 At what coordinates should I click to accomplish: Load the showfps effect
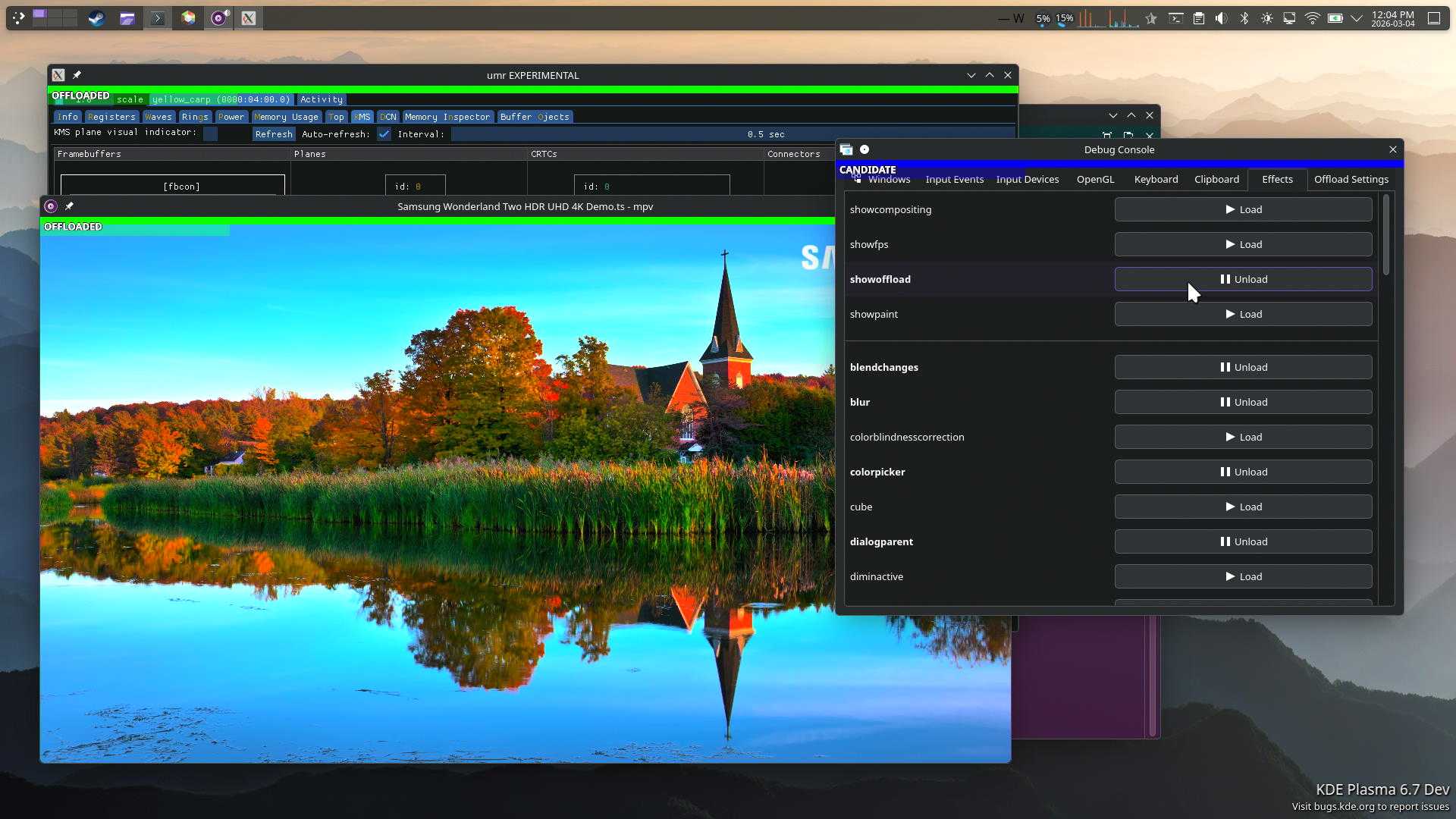tap(1243, 244)
